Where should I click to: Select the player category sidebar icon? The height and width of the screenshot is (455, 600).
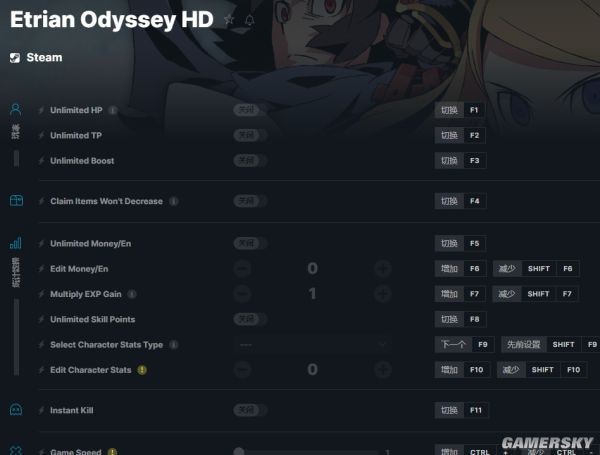coord(16,109)
